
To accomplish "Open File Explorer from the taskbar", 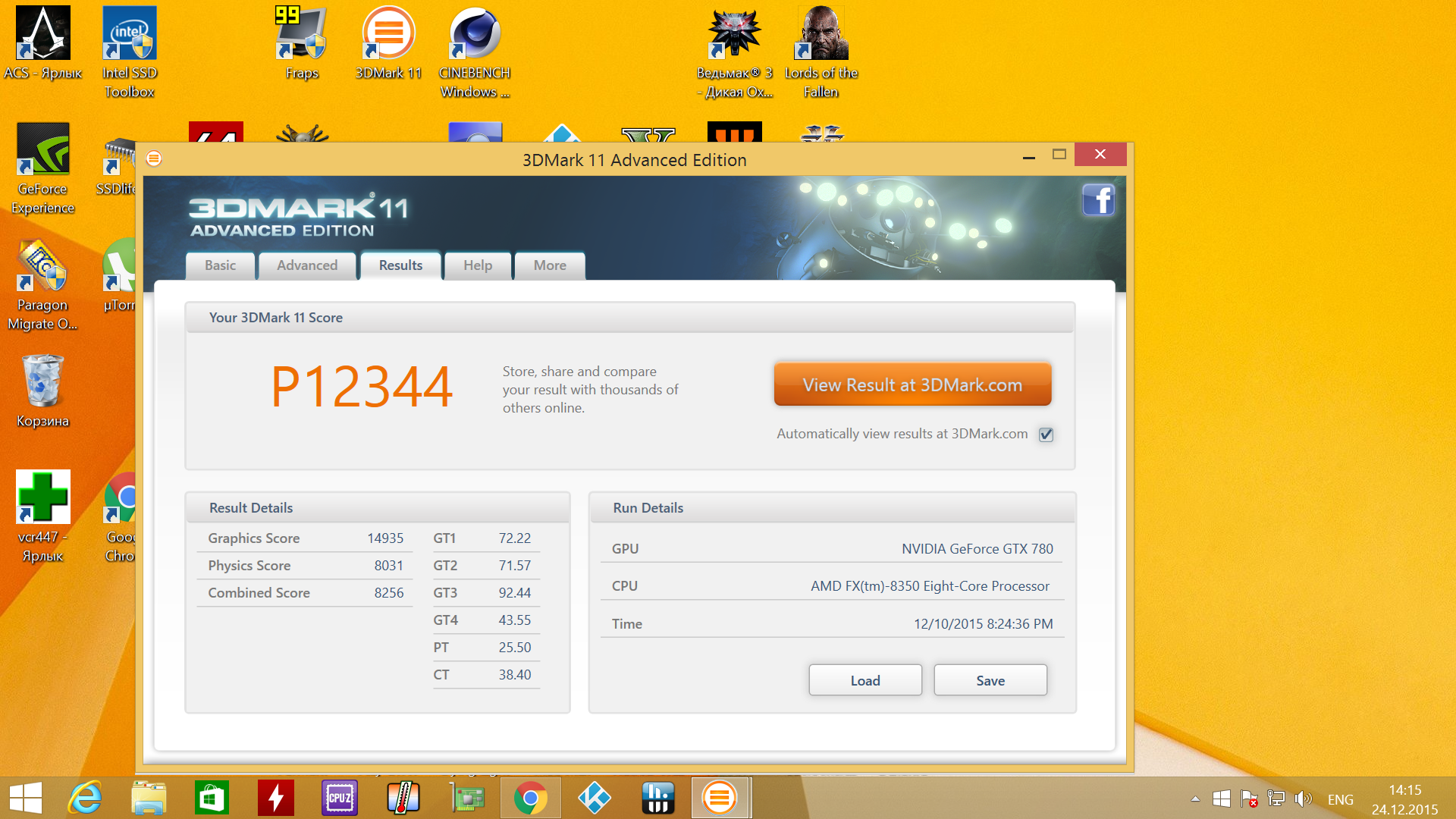I will click(149, 798).
